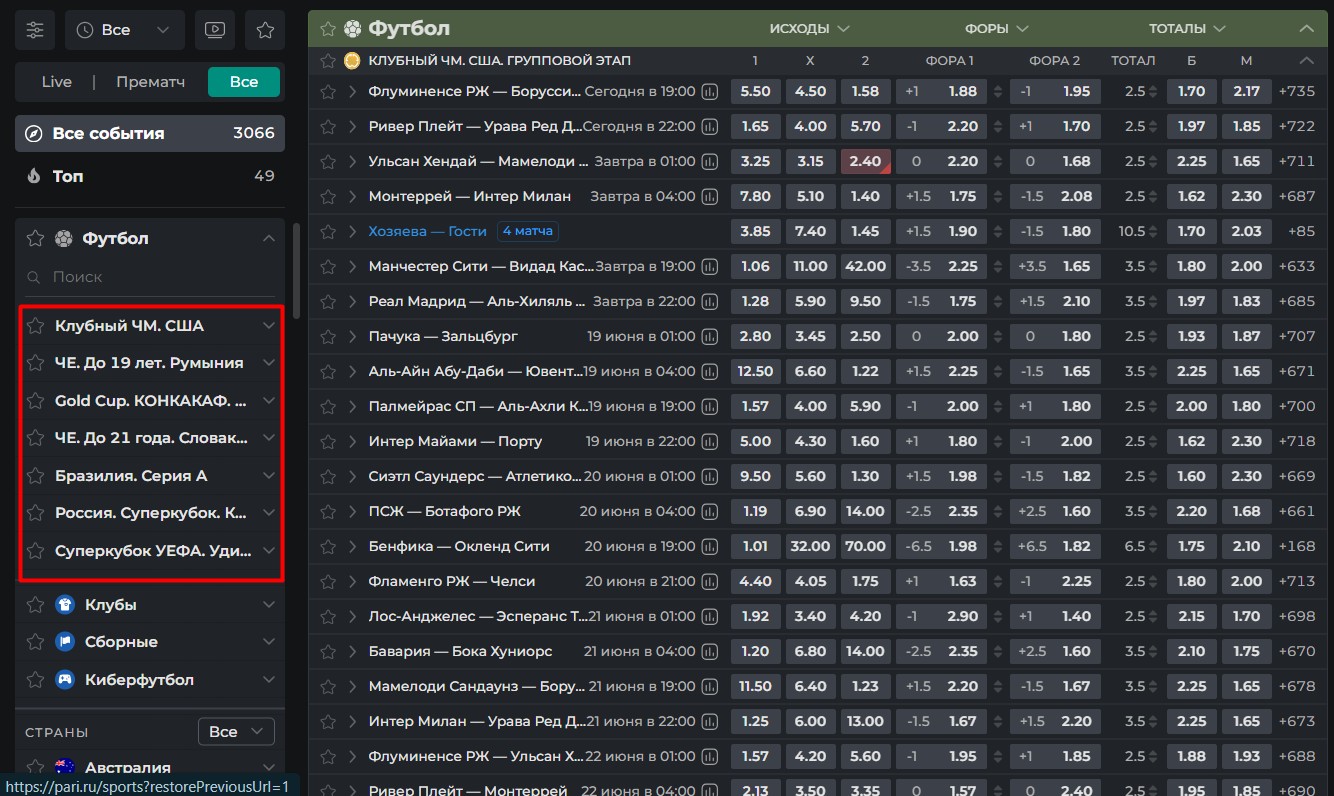Open statistics icon for Бенфика — Окленд Сити
This screenshot has width=1334, height=796.
coord(710,546)
